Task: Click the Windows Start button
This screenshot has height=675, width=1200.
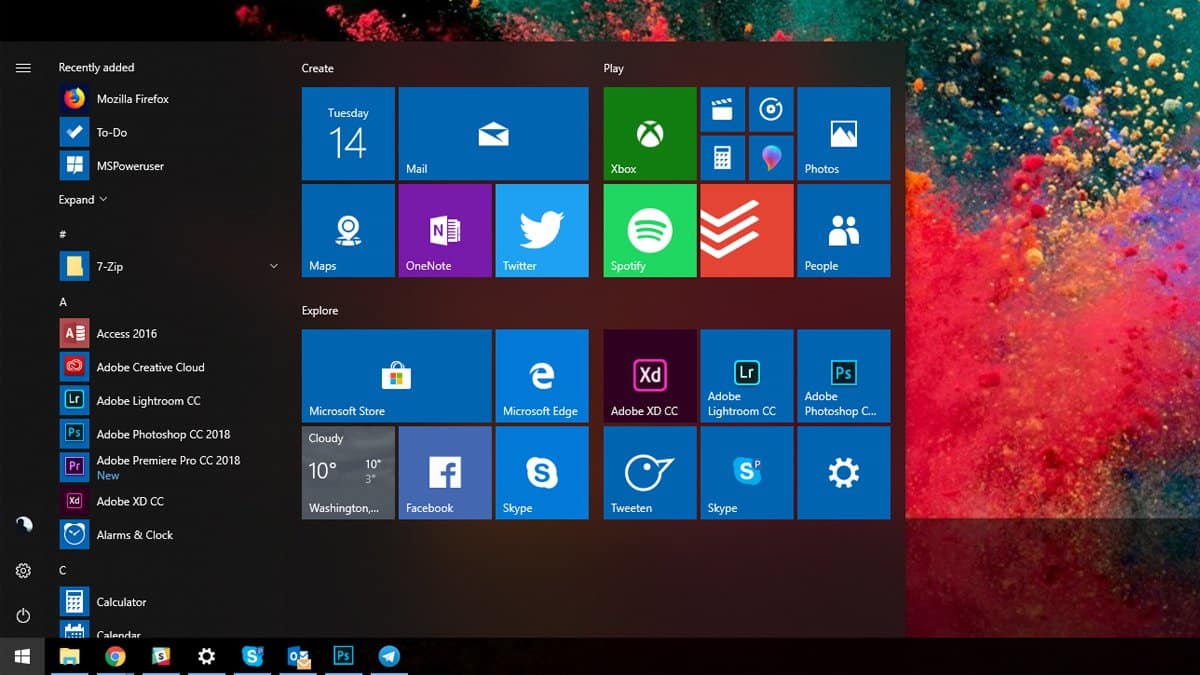Action: pos(22,656)
